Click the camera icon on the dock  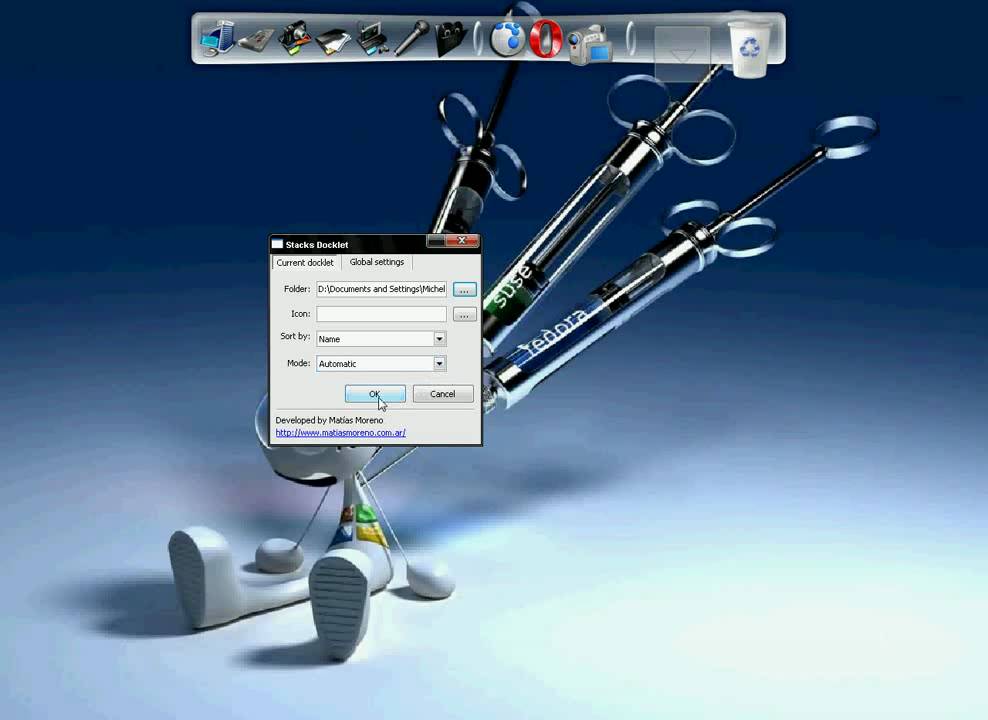pos(293,38)
